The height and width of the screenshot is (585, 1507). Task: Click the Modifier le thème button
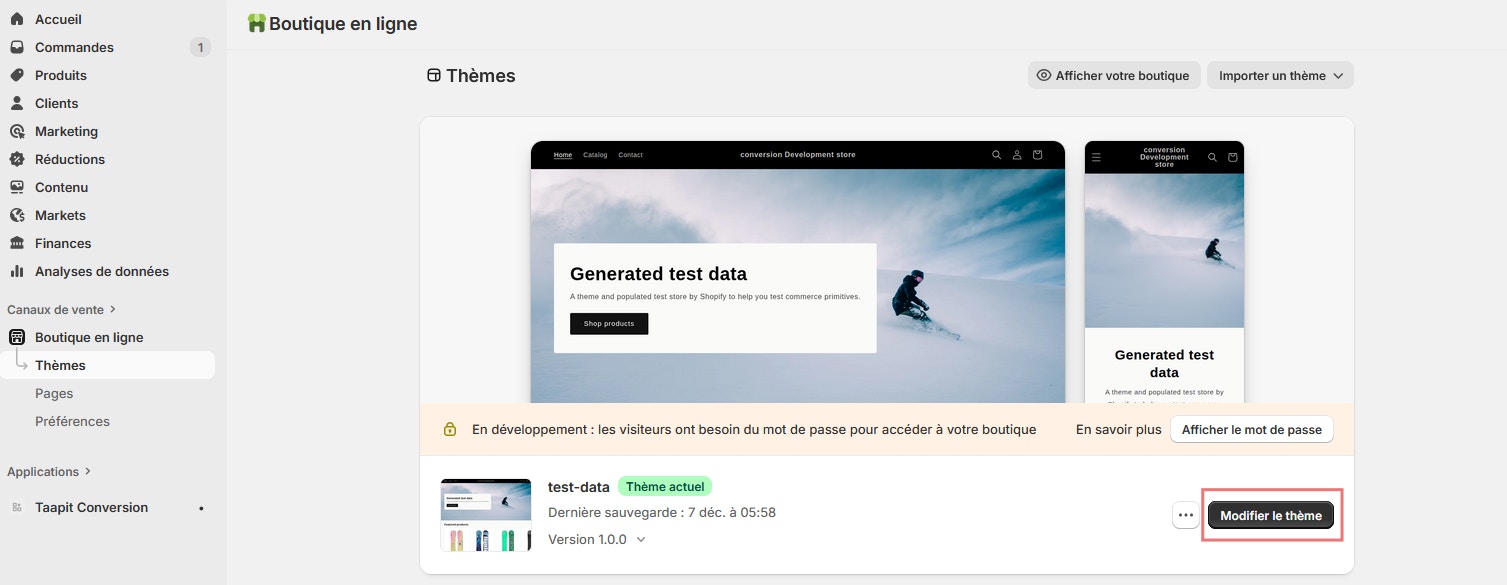[x=1270, y=514]
